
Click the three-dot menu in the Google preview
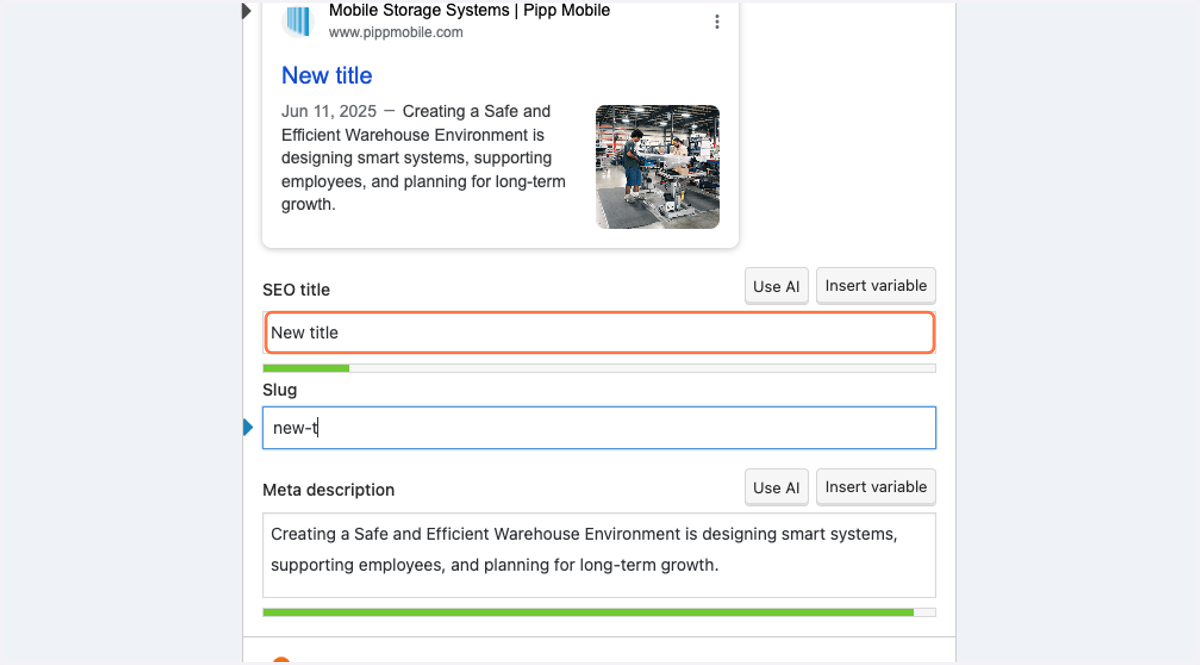coord(717,22)
